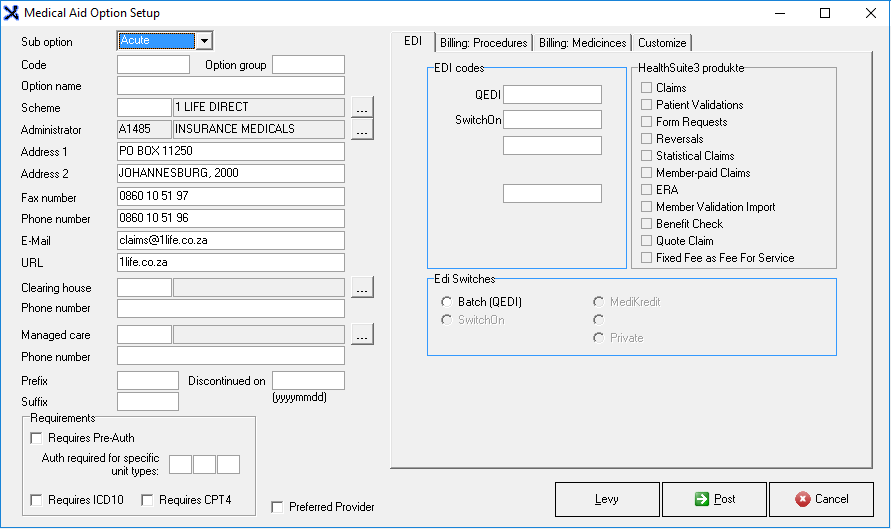The image size is (891, 529).
Task: Click the Levy button
Action: point(606,499)
